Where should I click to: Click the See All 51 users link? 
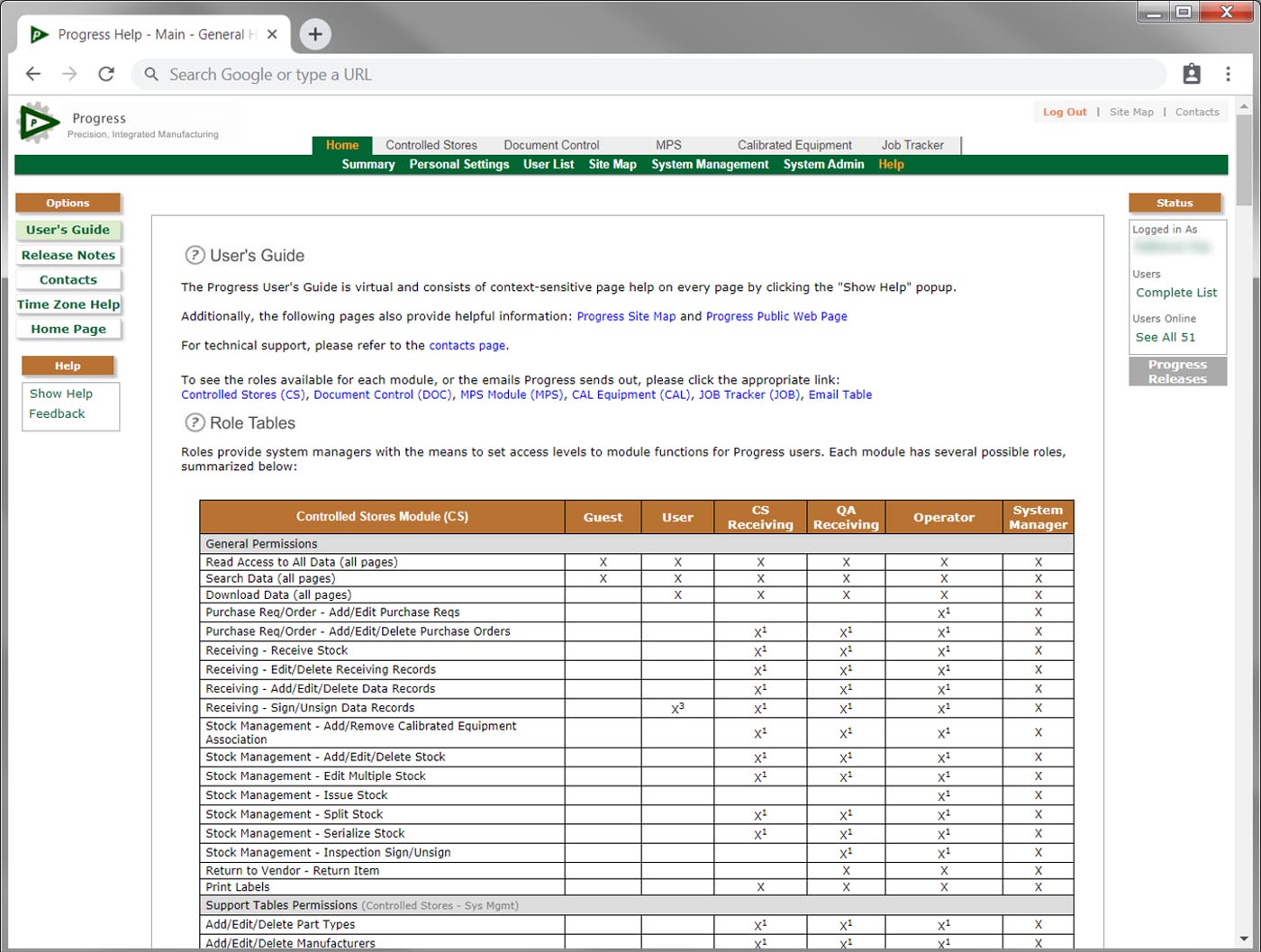1166,337
